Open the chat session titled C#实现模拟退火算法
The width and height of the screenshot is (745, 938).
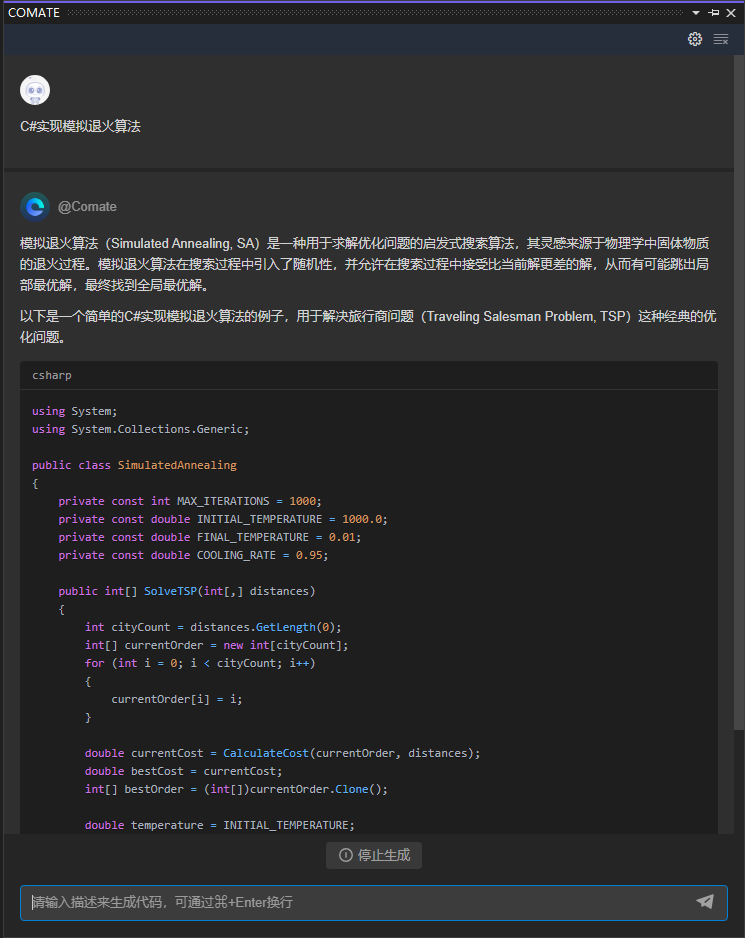(x=80, y=126)
